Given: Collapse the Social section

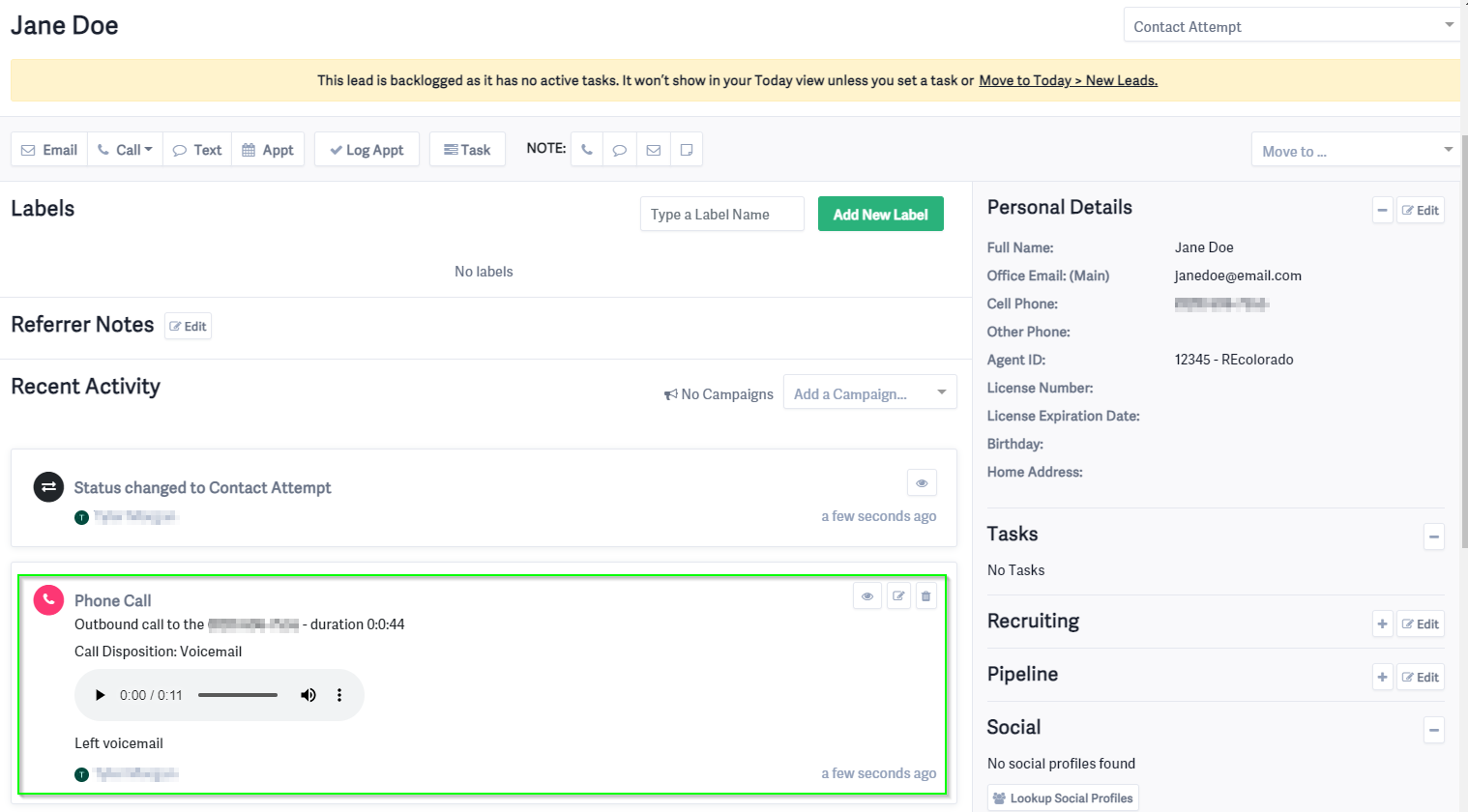Looking at the screenshot, I should click(1434, 730).
